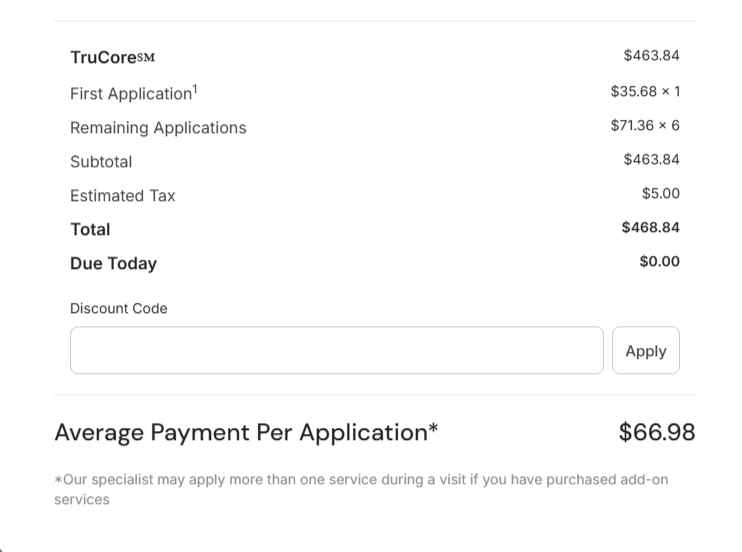Click the Discount Code field label
Viewport: 742px width, 552px height.
tap(118, 309)
